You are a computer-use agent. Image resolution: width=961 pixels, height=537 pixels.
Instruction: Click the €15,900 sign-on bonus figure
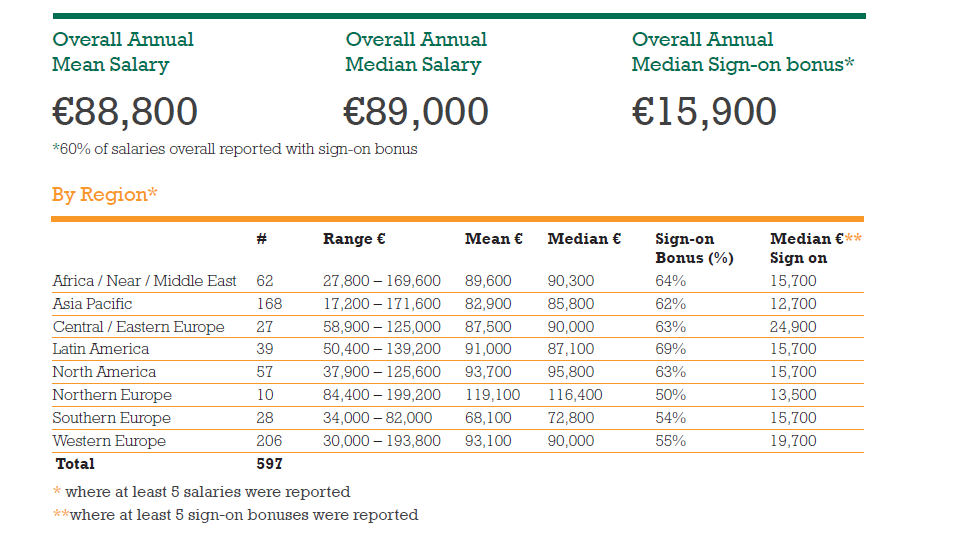704,111
